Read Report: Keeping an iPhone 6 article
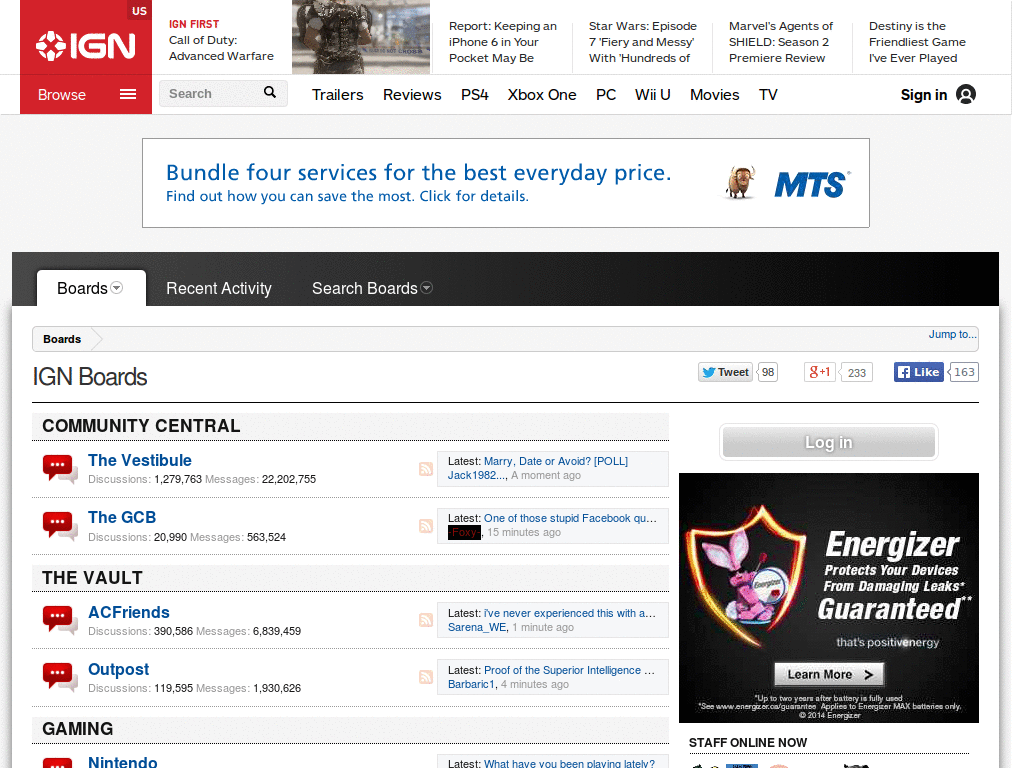Viewport: 1024px width, 768px height. click(x=503, y=42)
